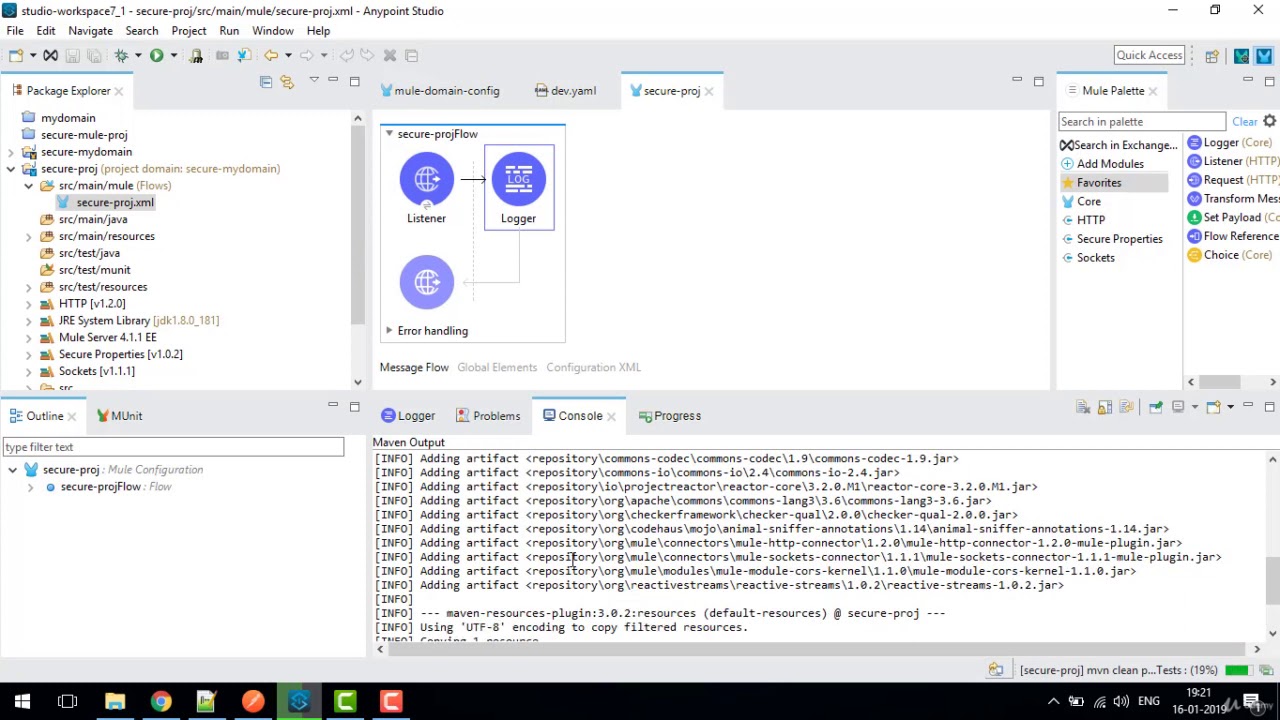Viewport: 1280px width, 720px height.
Task: Select Transform Message in Mule Palette
Action: point(1233,199)
